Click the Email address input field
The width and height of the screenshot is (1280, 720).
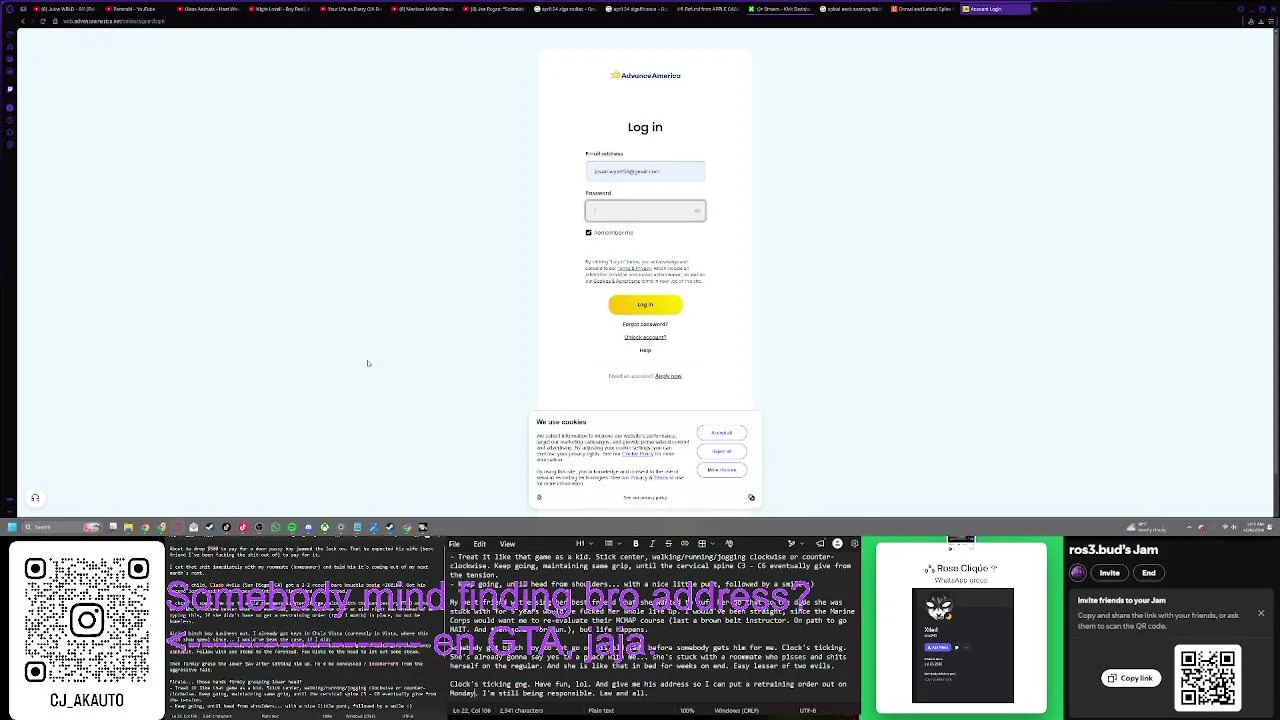pos(645,171)
